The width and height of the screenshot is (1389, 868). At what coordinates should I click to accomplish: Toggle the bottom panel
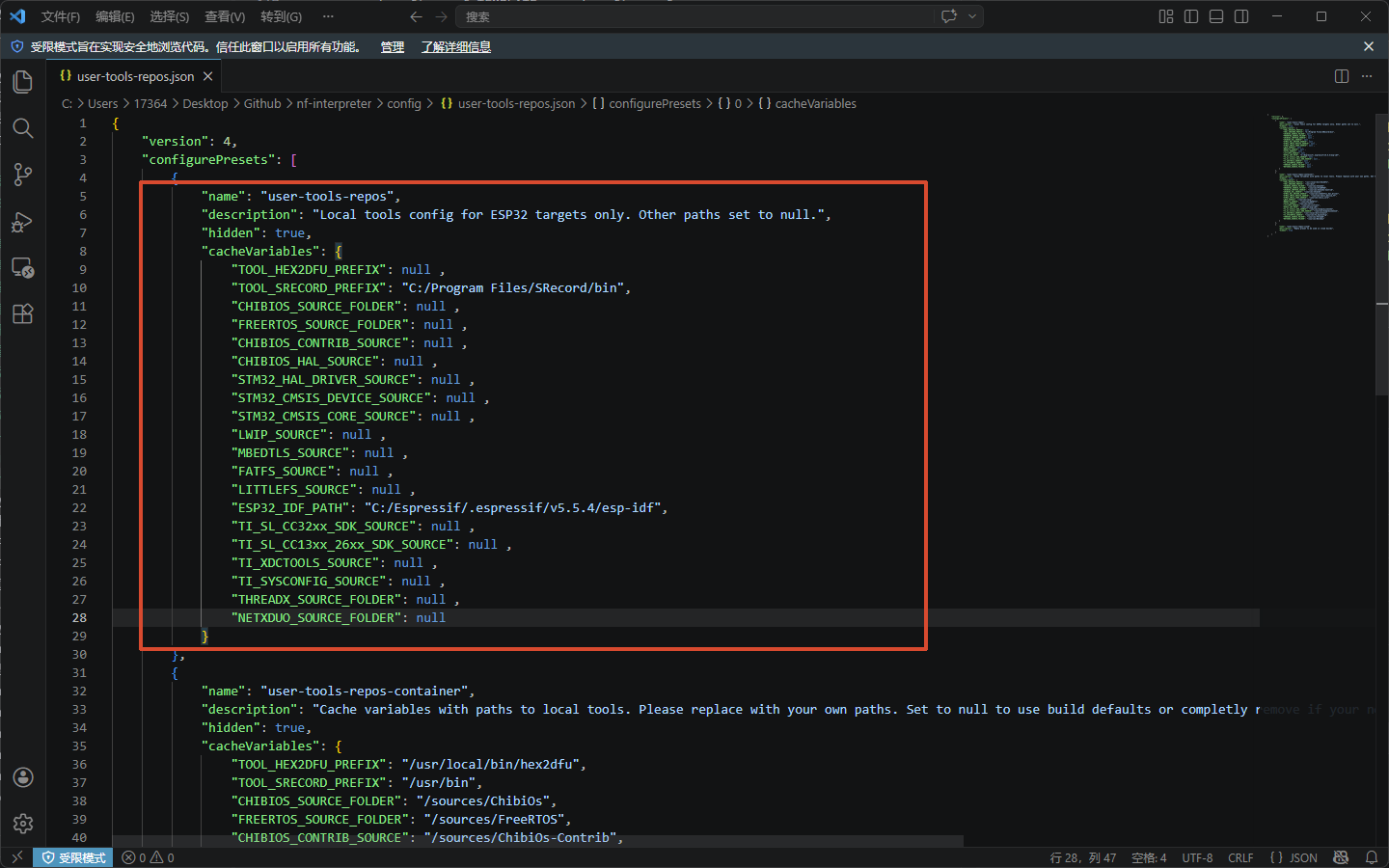(x=1216, y=16)
